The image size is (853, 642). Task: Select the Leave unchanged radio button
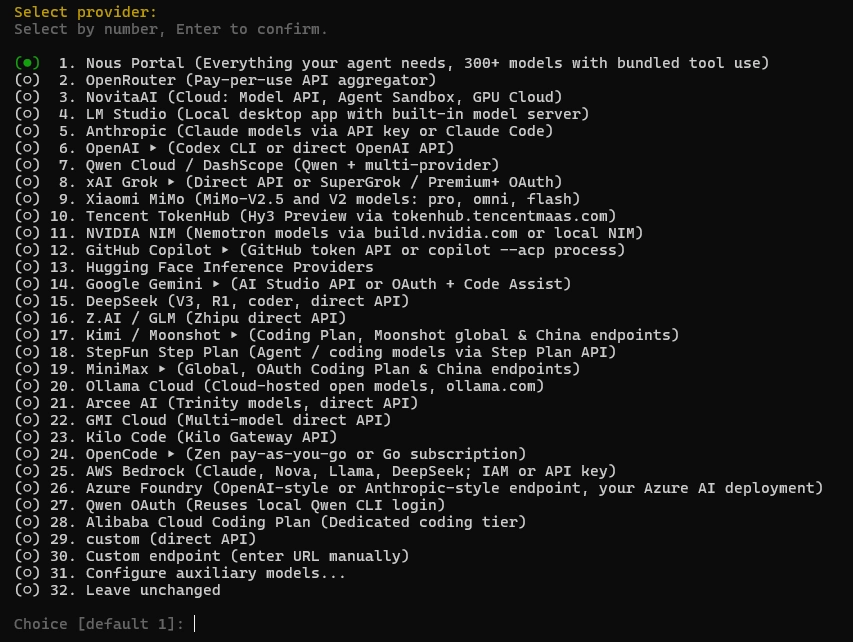27,590
